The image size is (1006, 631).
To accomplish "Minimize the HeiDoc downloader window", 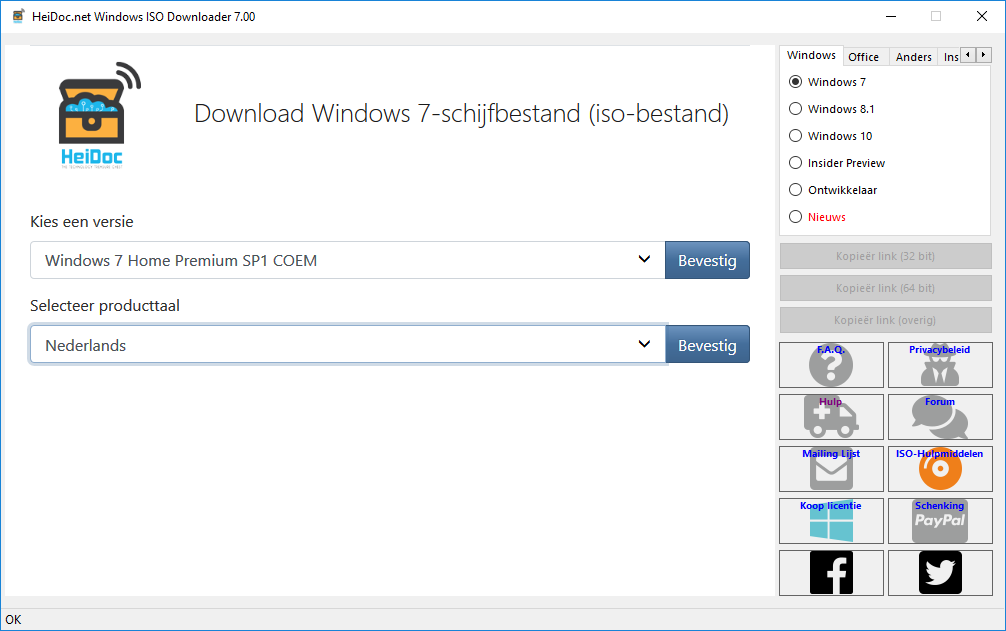I will pyautogui.click(x=891, y=16).
